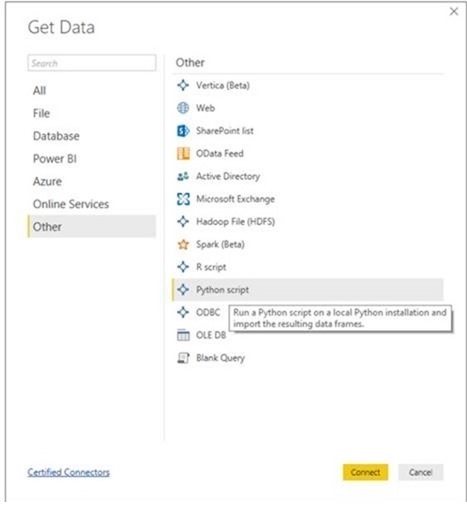Image resolution: width=467 pixels, height=505 pixels.
Task: Pick SharePoint list label
Action: click(225, 131)
